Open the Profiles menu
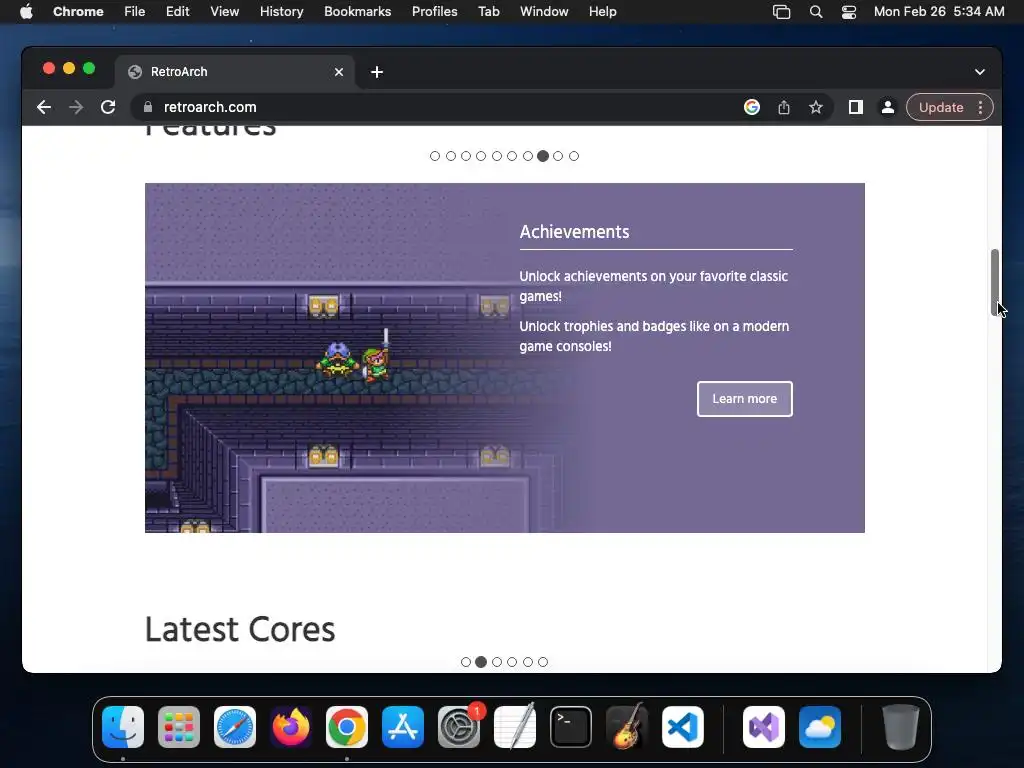1024x768 pixels. (434, 12)
